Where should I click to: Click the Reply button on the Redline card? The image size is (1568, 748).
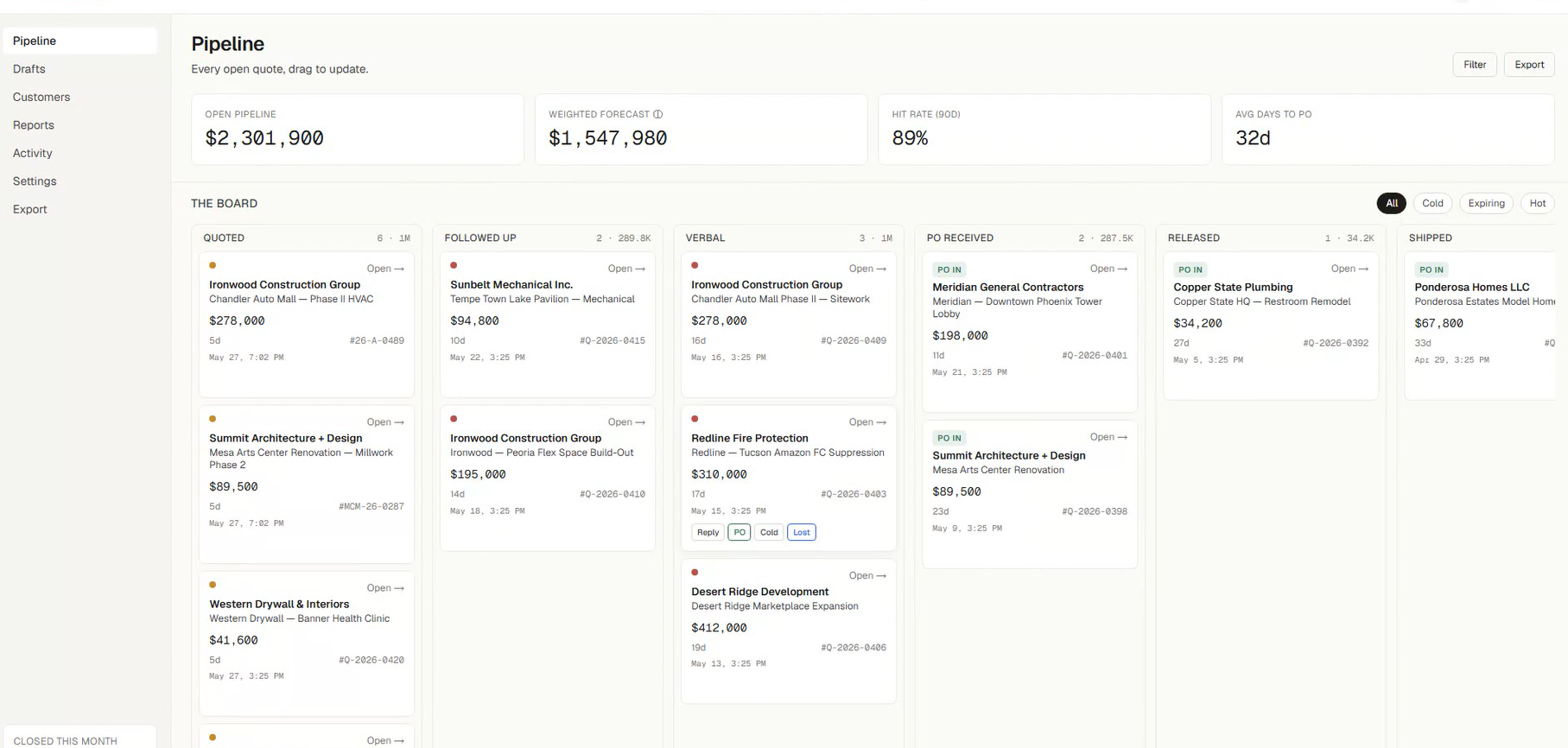[x=708, y=532]
